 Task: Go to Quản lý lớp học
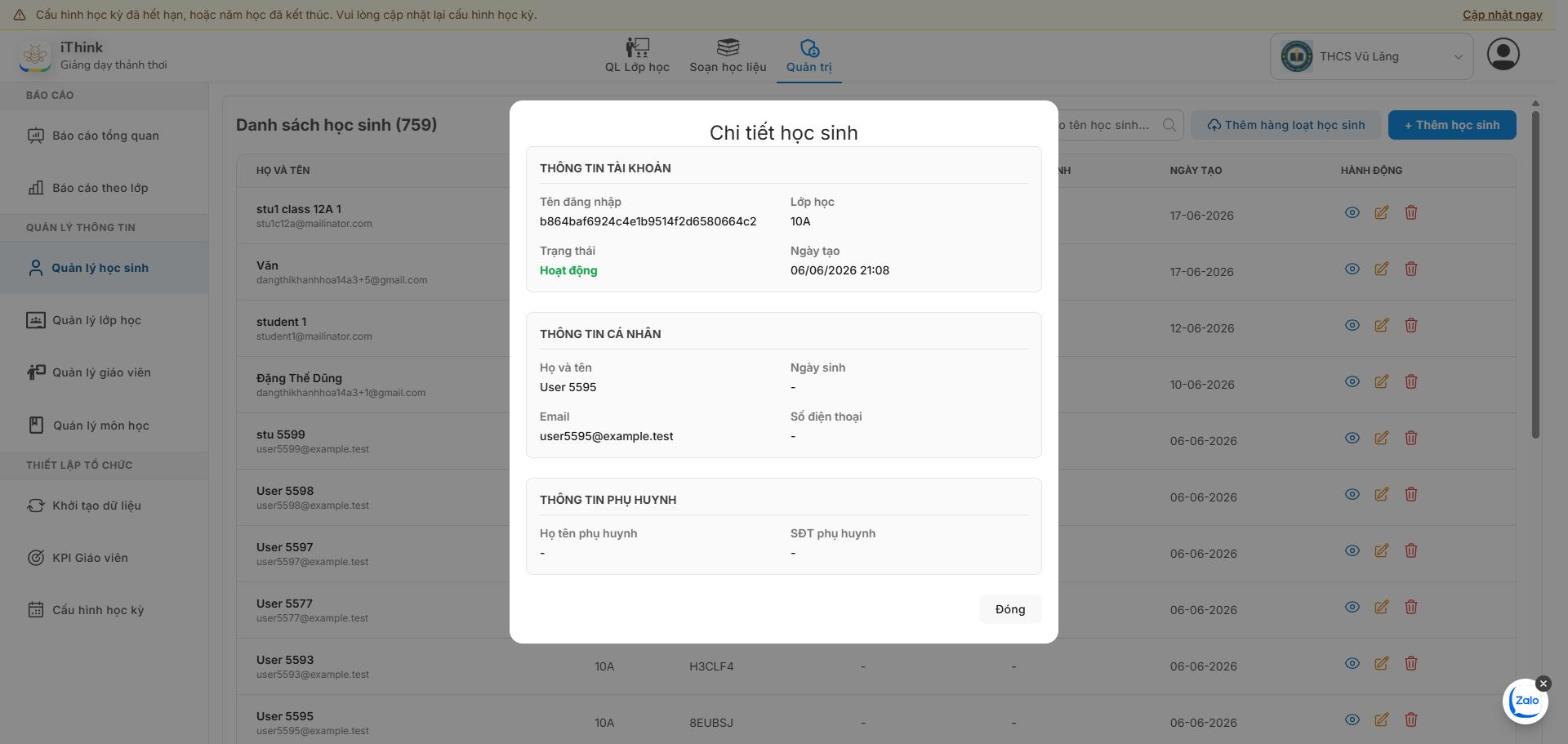[104, 320]
